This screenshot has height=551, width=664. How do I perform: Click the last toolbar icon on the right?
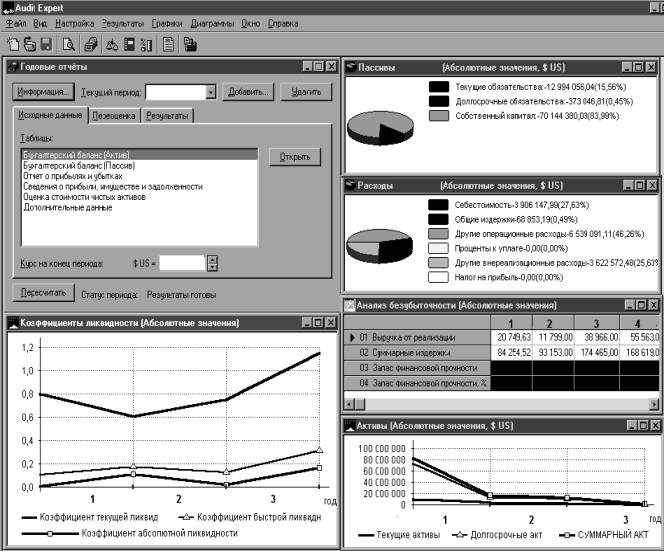[x=190, y=43]
